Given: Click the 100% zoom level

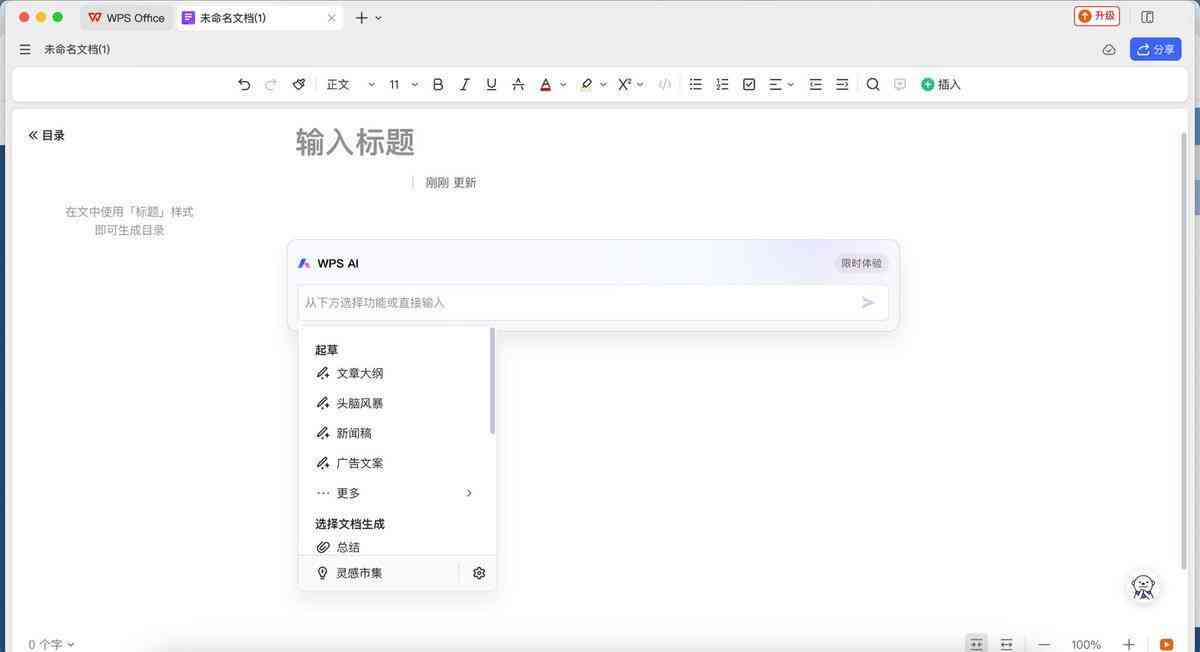Looking at the screenshot, I should pyautogui.click(x=1086, y=645).
